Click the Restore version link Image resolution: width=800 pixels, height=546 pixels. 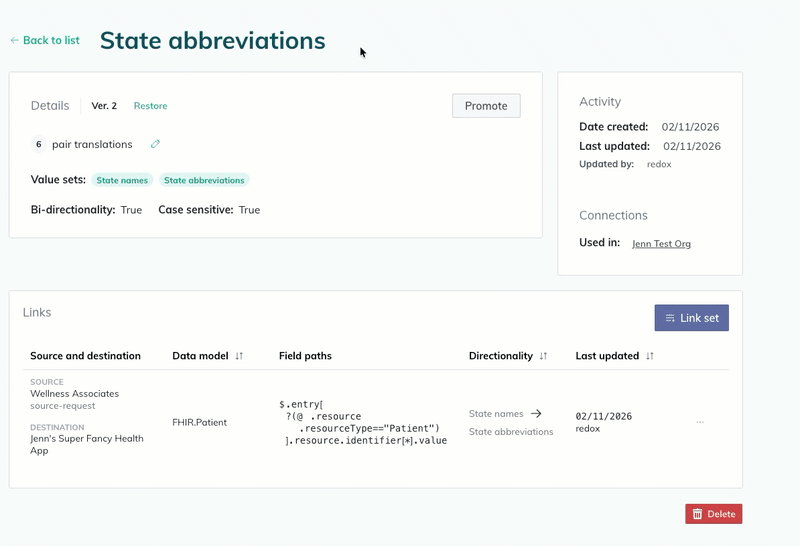coord(151,106)
